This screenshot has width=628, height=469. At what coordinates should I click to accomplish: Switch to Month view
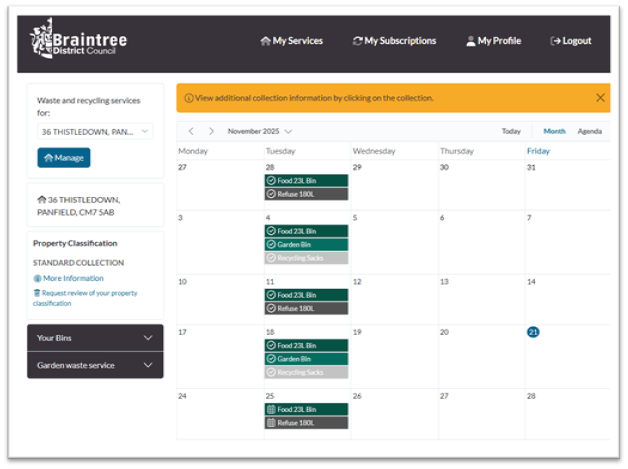[554, 131]
